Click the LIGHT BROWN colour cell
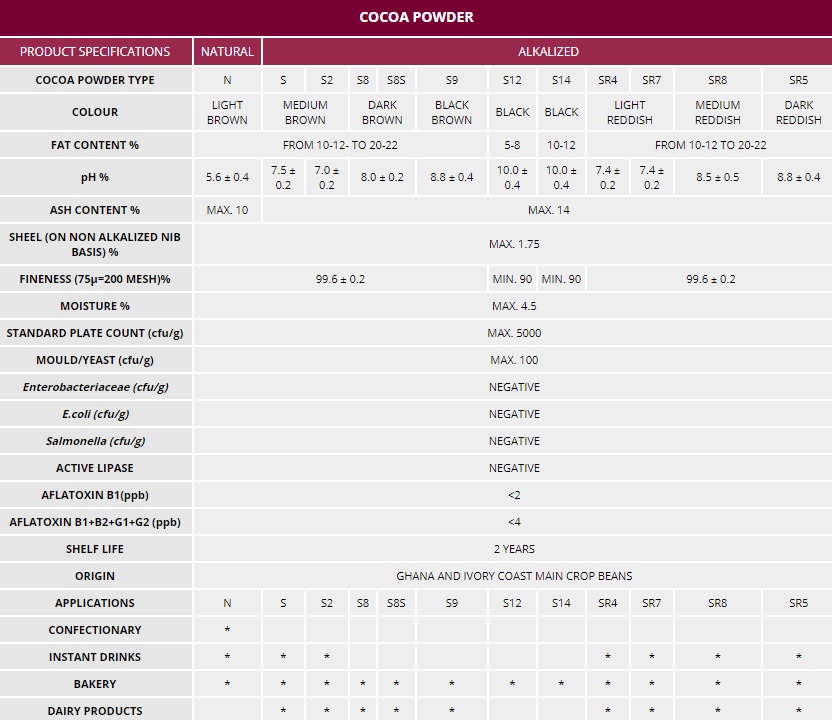 [x=227, y=112]
